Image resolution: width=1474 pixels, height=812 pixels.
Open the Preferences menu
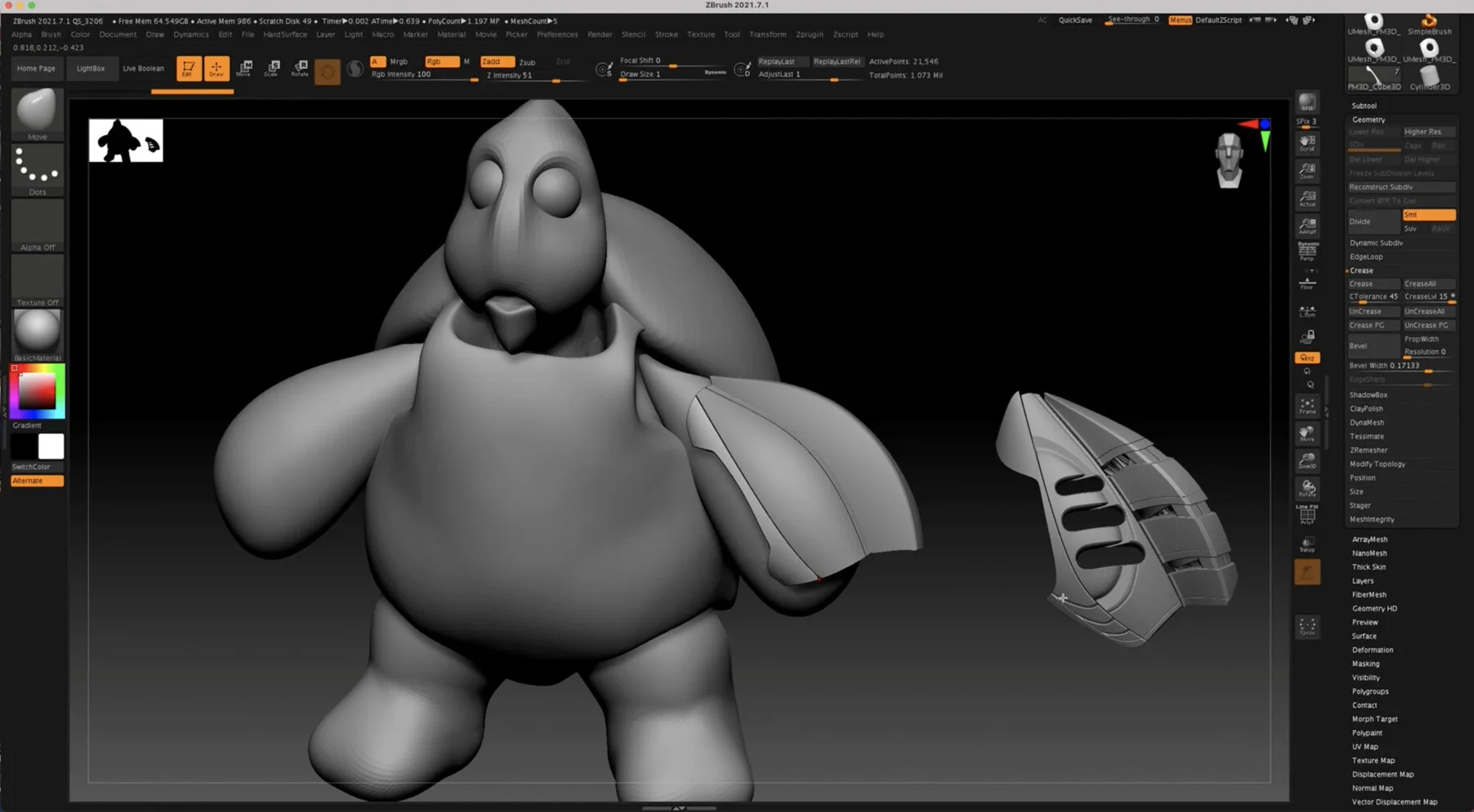click(x=557, y=34)
